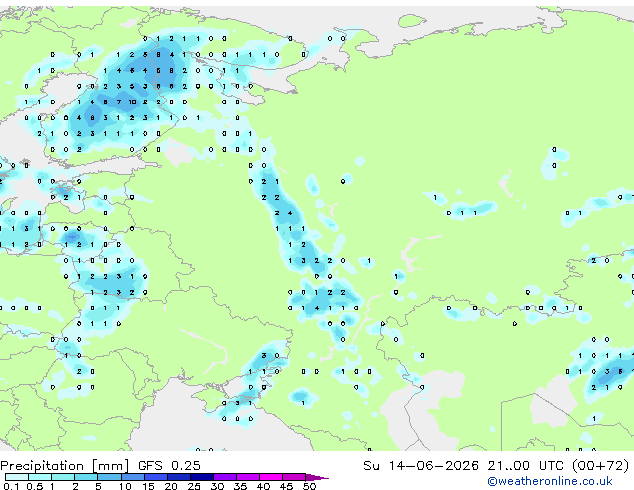Click the legend swatch between 10 and 15

pos(132,477)
